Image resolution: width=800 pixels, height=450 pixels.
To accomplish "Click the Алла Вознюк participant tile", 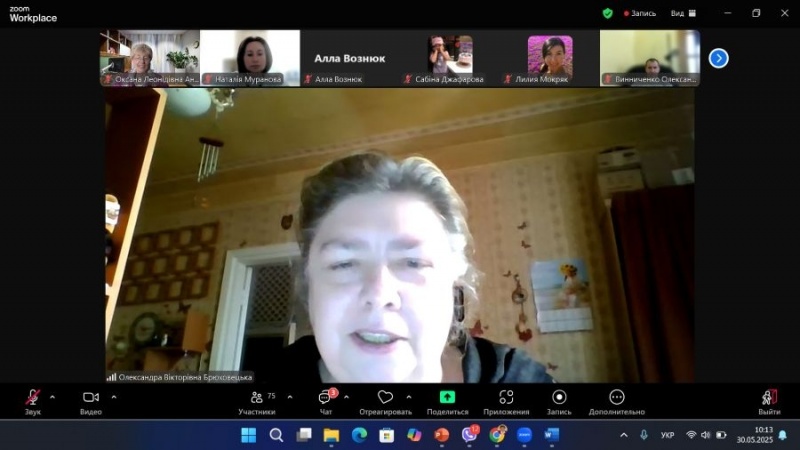I will (x=350, y=58).
